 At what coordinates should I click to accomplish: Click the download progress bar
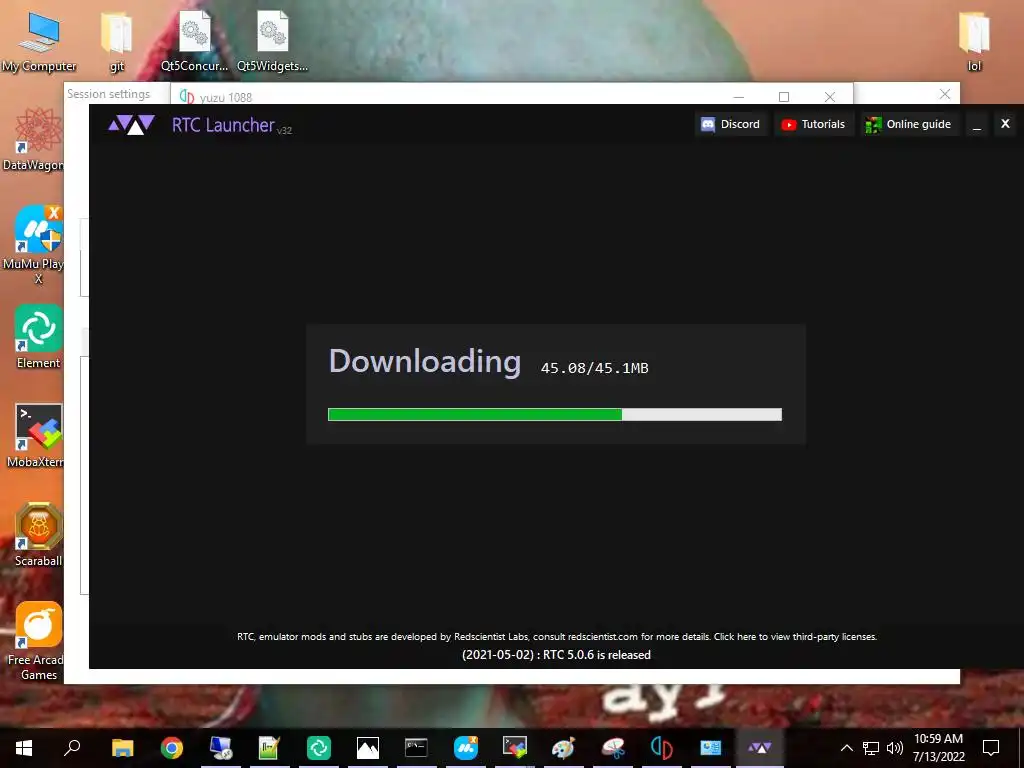coord(554,414)
